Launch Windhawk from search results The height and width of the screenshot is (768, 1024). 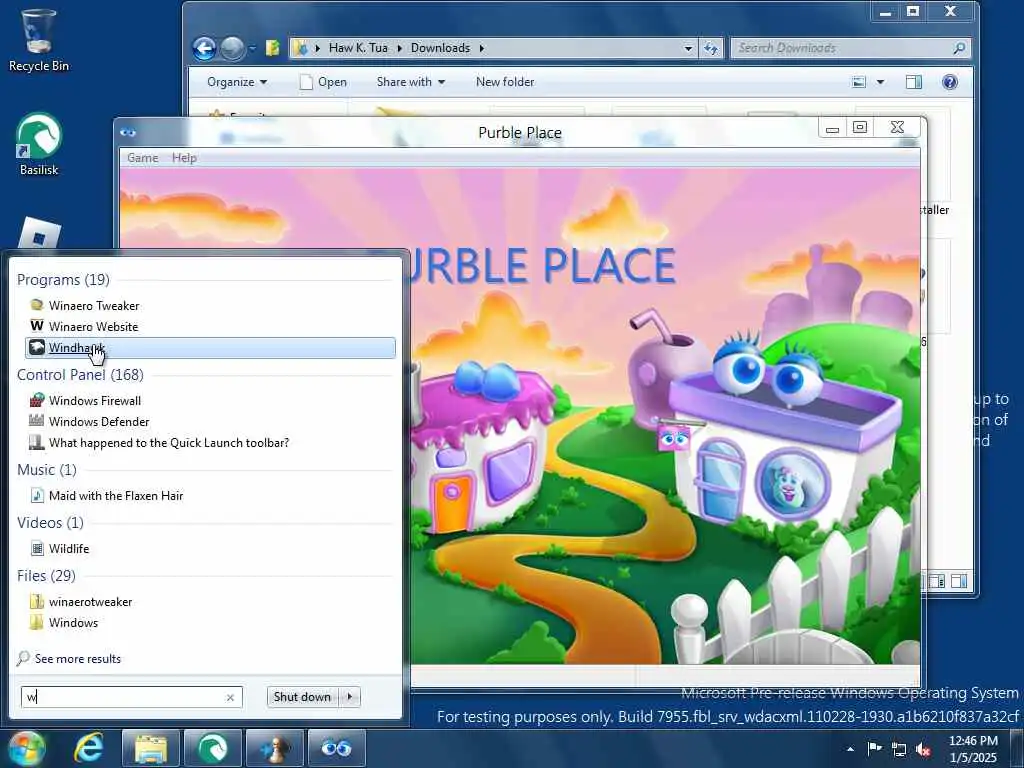(x=209, y=347)
